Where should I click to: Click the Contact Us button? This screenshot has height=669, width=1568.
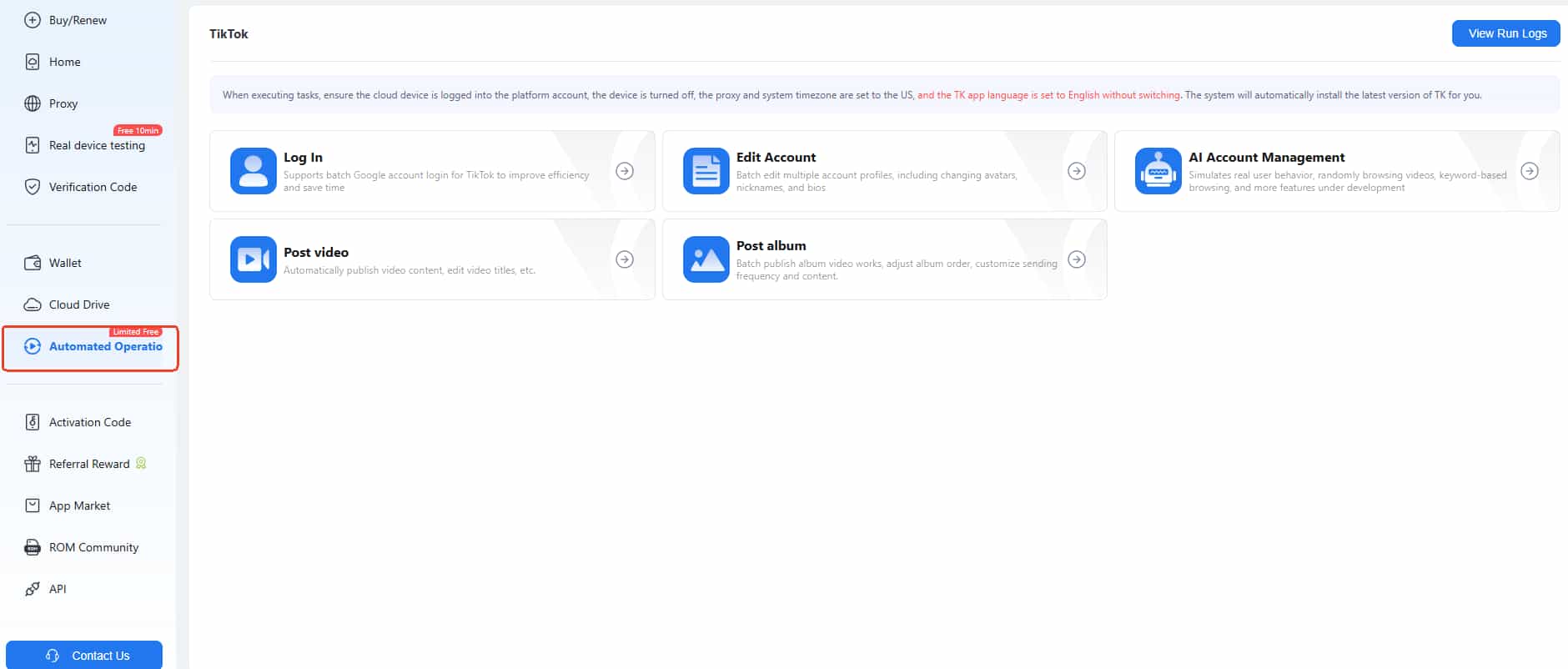(x=84, y=655)
